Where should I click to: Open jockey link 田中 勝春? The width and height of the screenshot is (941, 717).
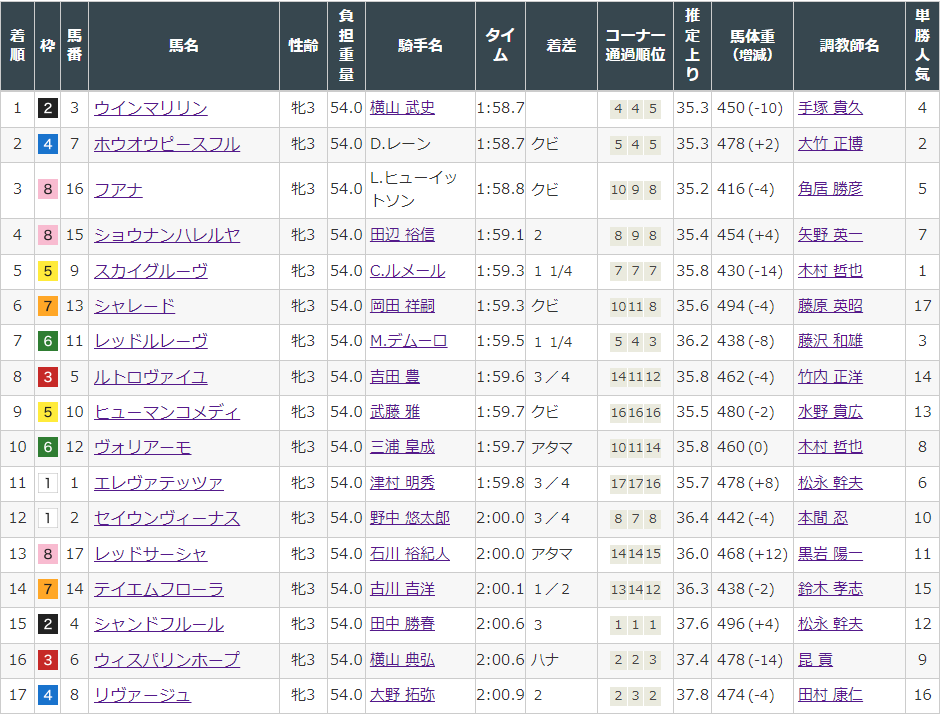(402, 624)
